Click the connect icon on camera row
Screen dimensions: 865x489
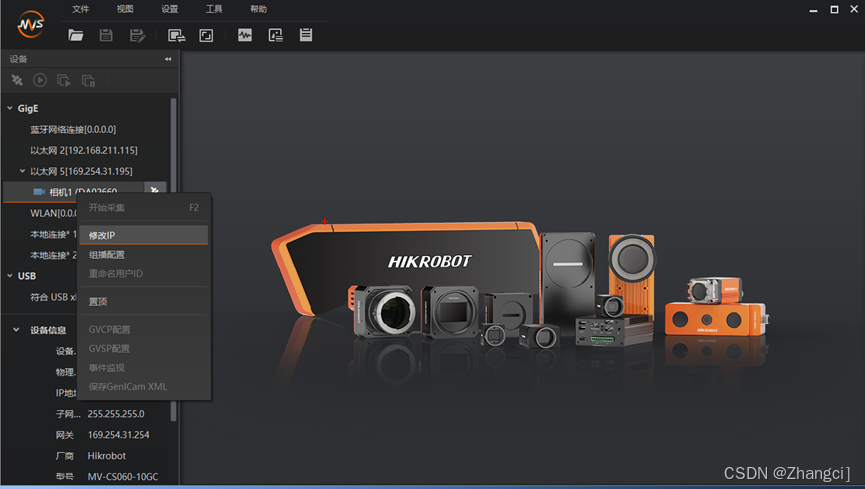[155, 189]
